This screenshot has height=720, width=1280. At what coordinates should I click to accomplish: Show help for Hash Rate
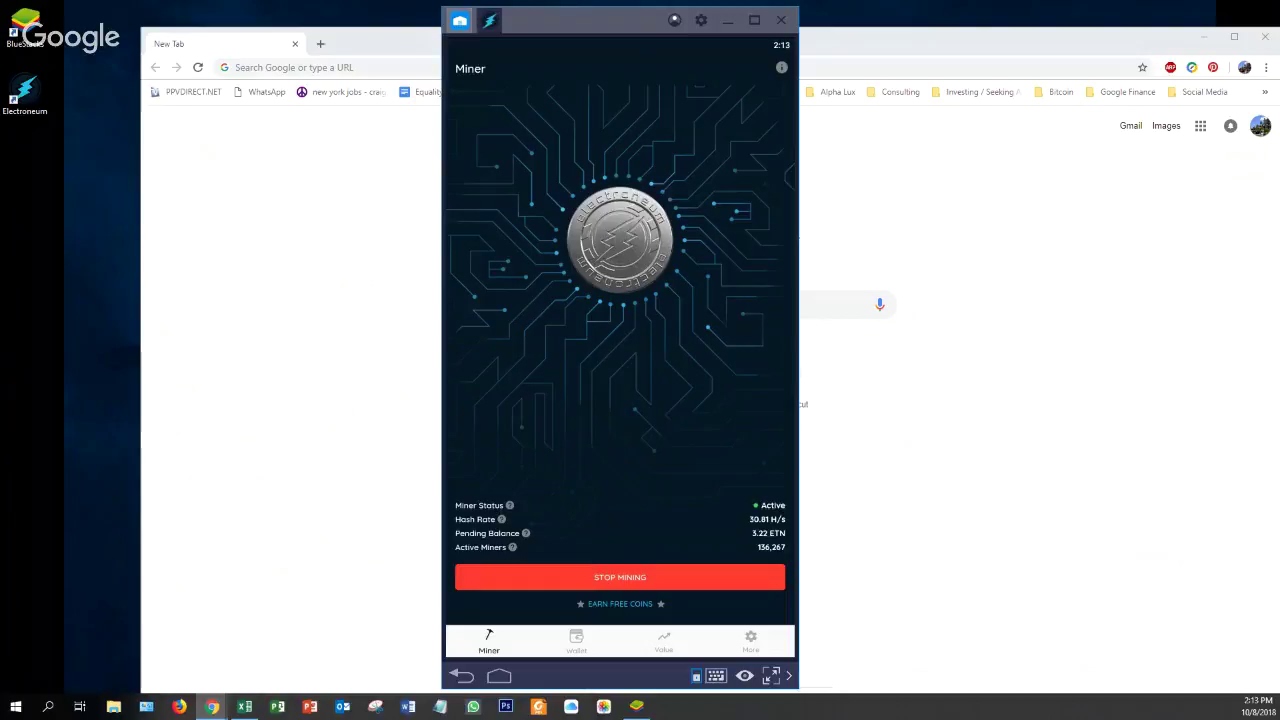tap(502, 519)
